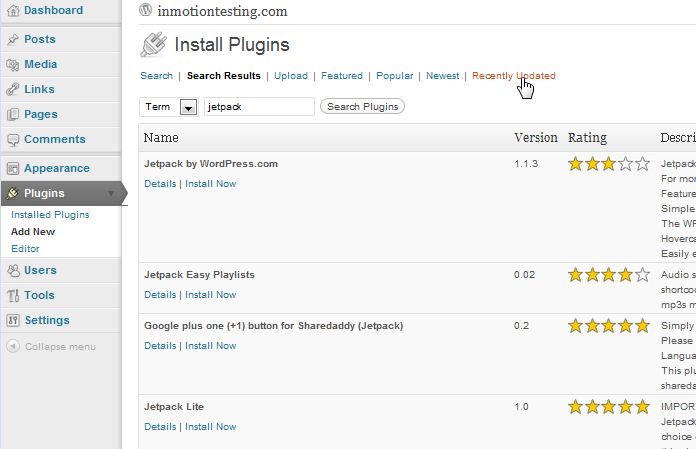Open the Recently Updated tab
This screenshot has width=696, height=449.
point(513,76)
